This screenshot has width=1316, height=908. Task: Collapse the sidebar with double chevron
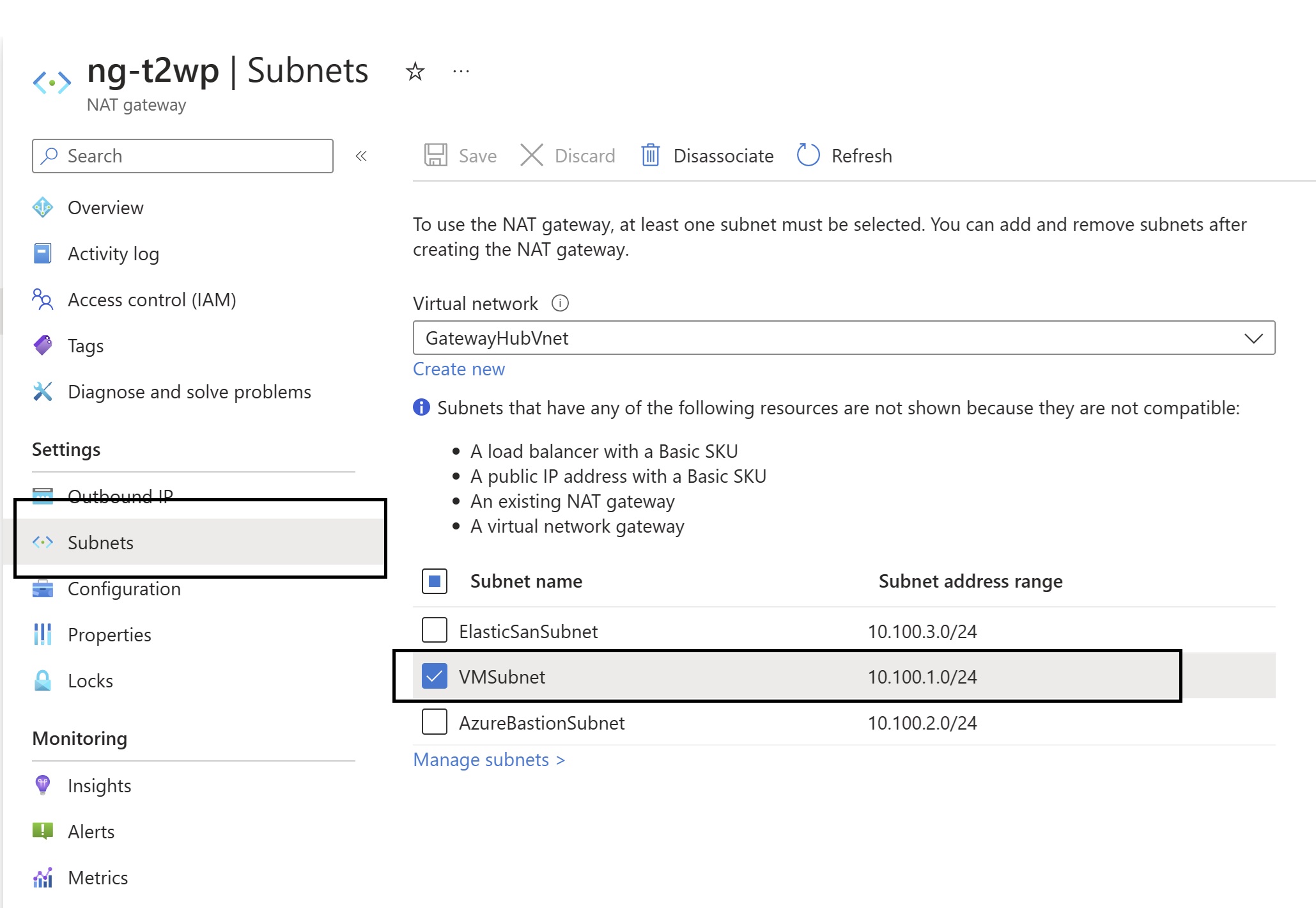(361, 156)
